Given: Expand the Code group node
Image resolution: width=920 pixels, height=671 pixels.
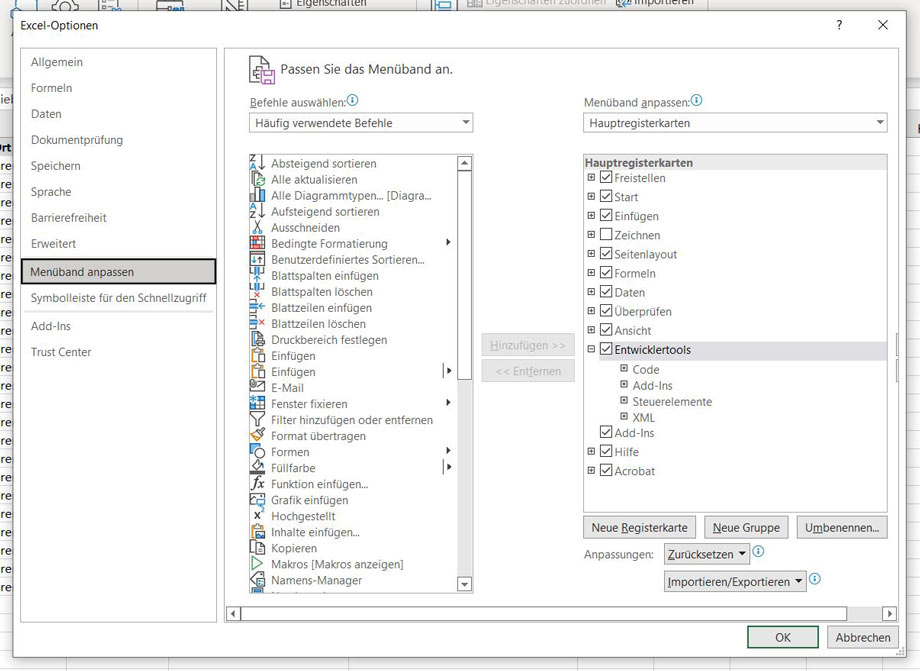Looking at the screenshot, I should (x=624, y=369).
